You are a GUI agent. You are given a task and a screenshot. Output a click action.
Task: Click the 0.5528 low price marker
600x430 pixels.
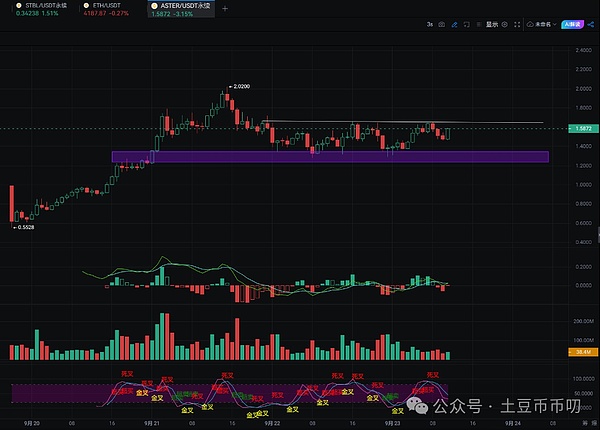pos(27,227)
